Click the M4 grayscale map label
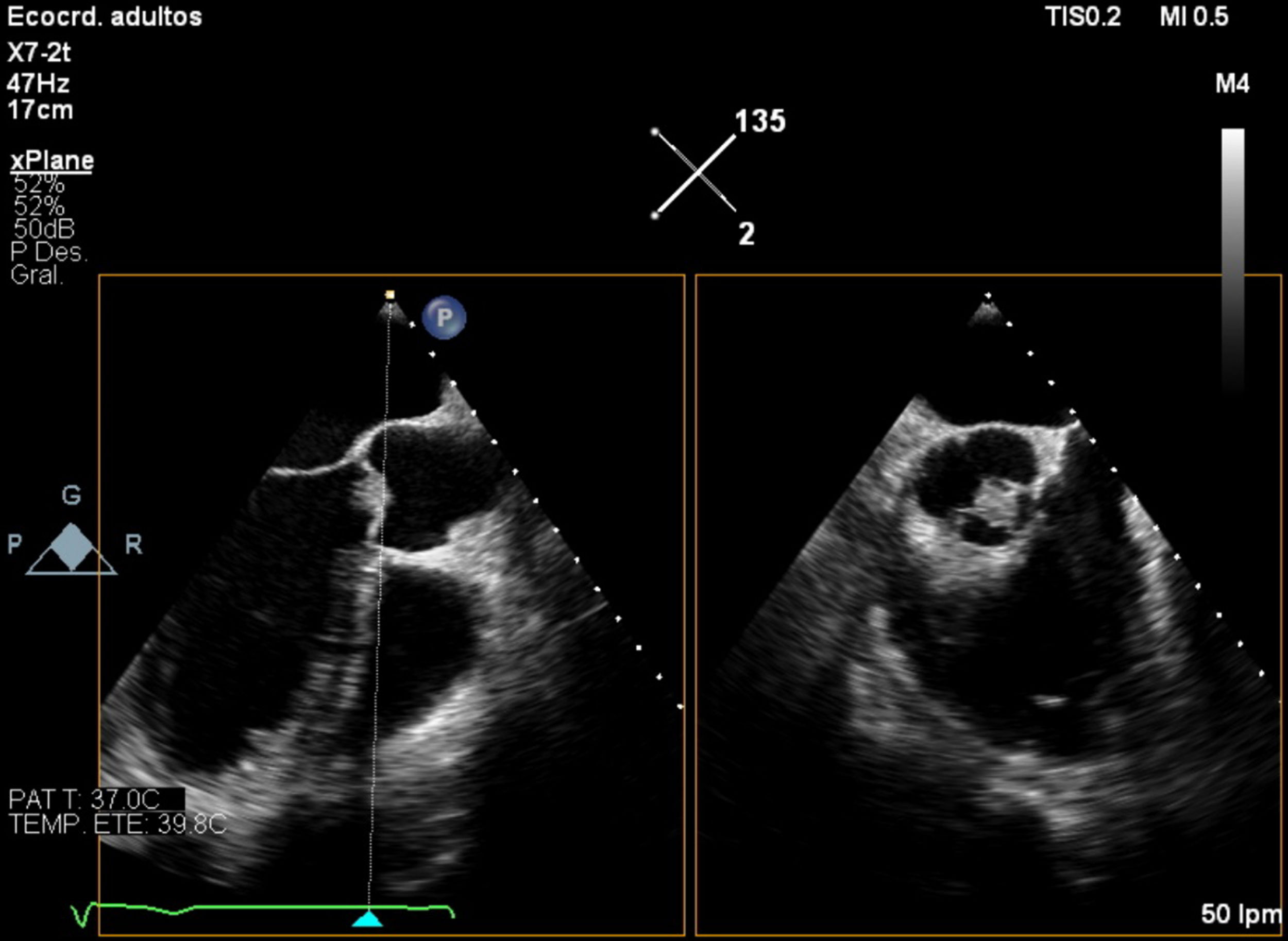 coord(1232,84)
